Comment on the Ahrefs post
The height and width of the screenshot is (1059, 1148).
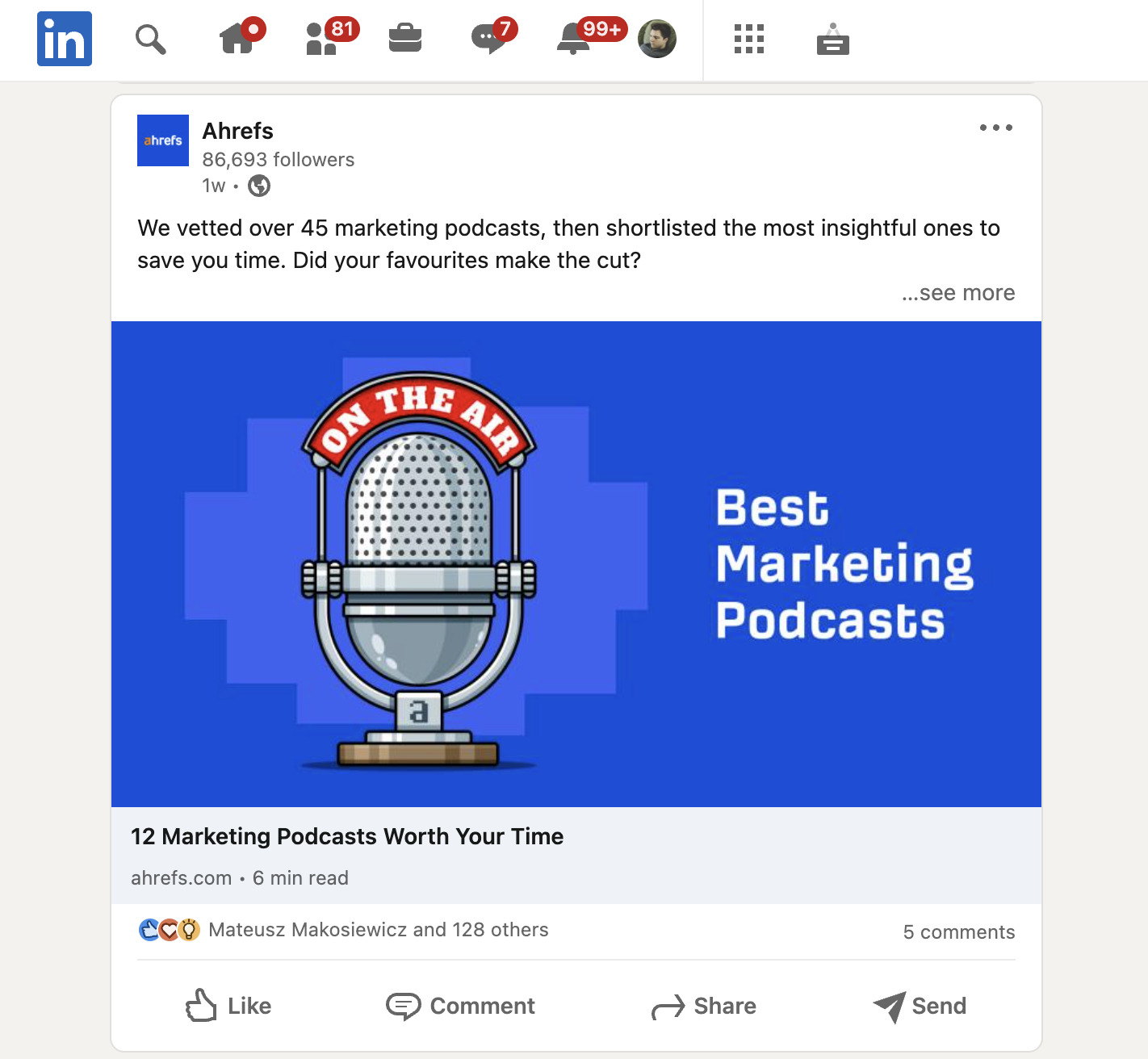[460, 1006]
